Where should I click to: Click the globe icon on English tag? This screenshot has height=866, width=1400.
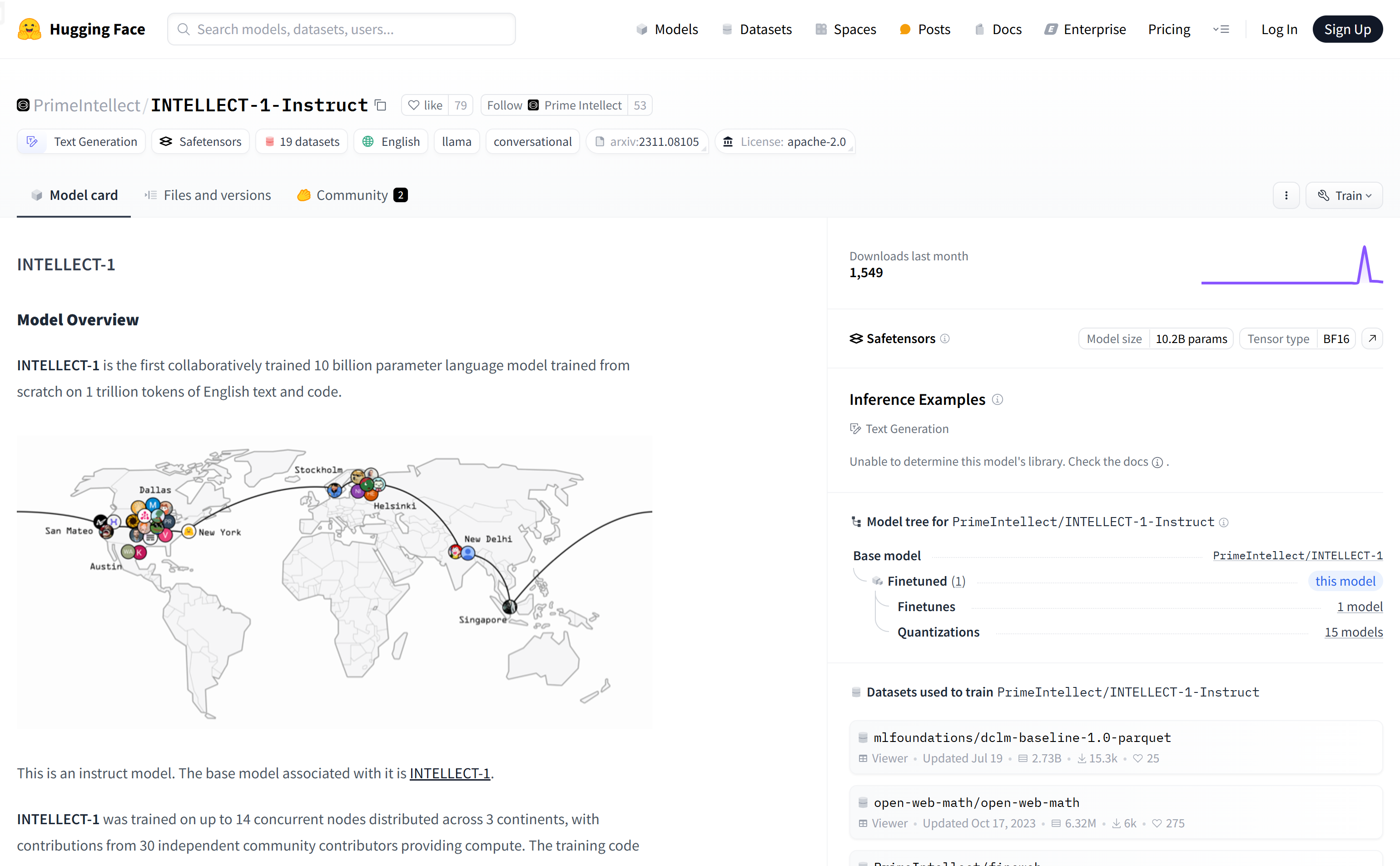tap(367, 141)
